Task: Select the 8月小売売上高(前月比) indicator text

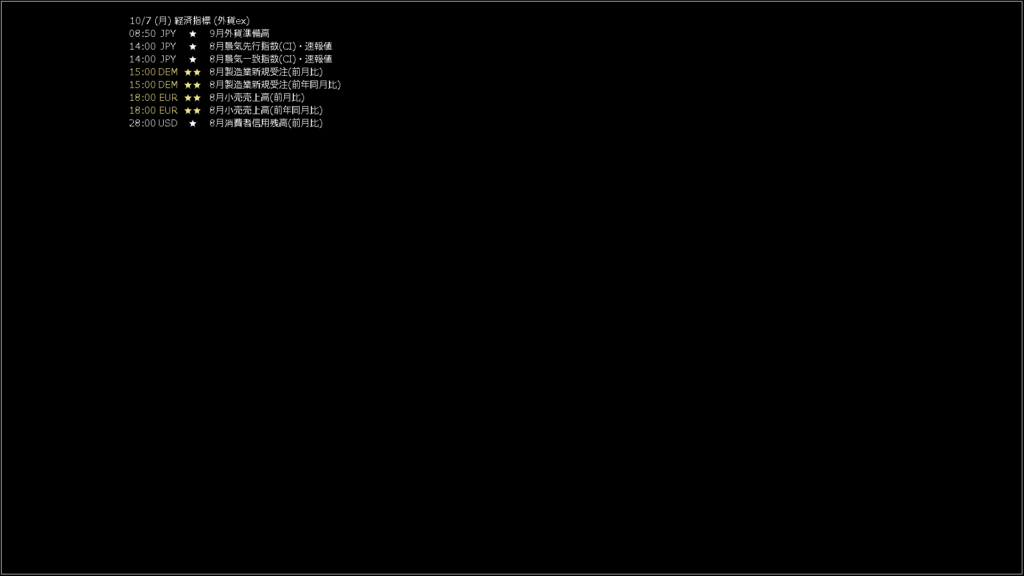Action: pyautogui.click(x=257, y=97)
